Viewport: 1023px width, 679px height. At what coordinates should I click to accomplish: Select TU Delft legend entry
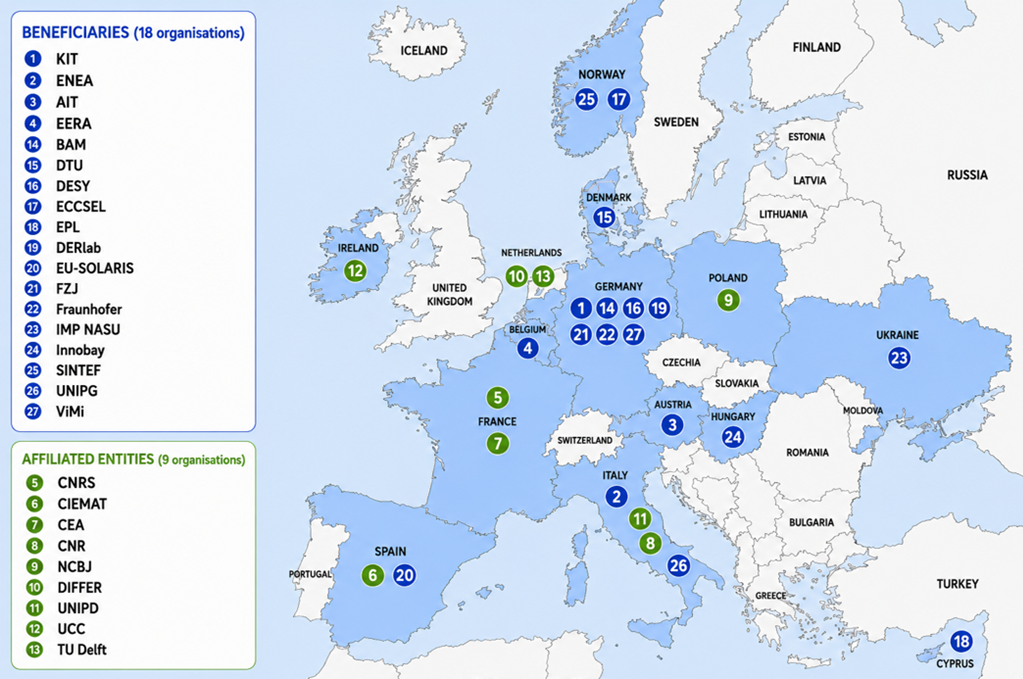click(82, 650)
